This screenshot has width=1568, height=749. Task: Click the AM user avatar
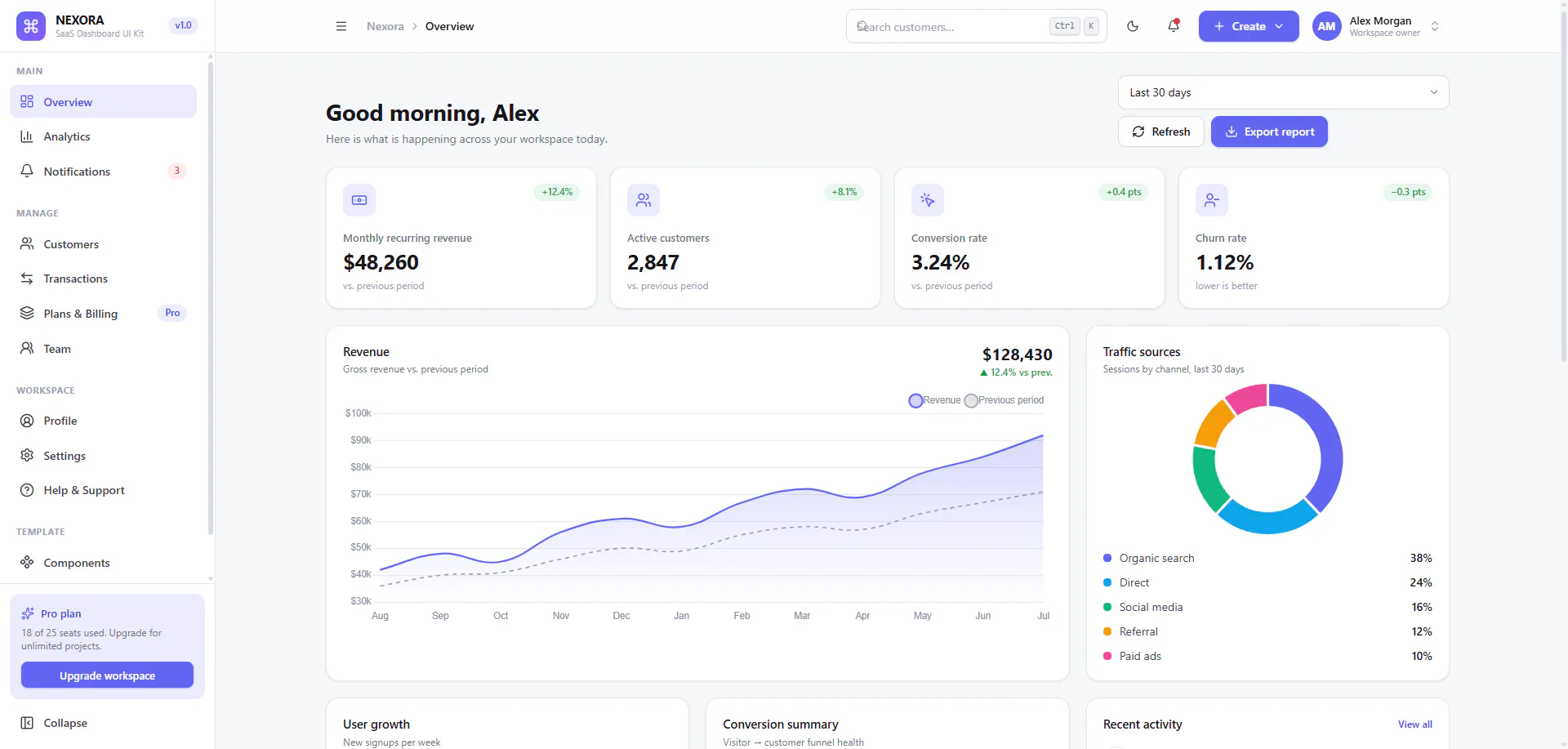pyautogui.click(x=1327, y=26)
